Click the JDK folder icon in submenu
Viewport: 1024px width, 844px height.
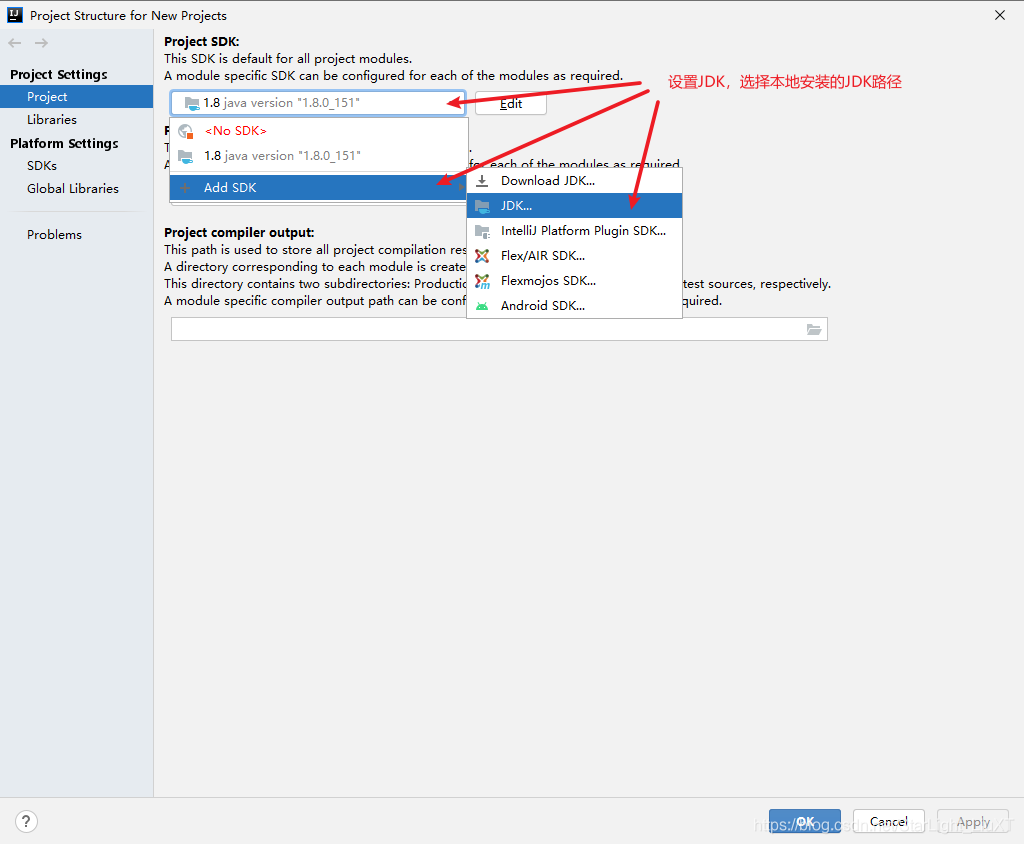(x=482, y=206)
